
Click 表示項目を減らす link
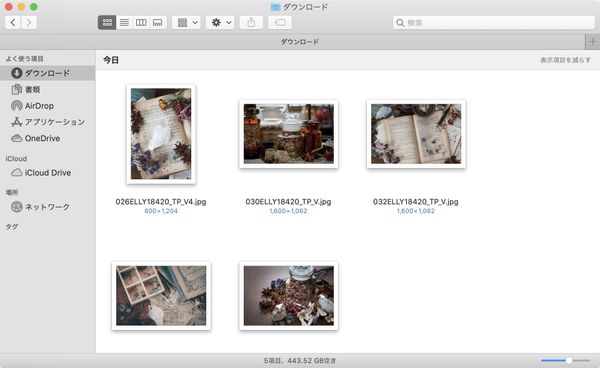point(566,60)
